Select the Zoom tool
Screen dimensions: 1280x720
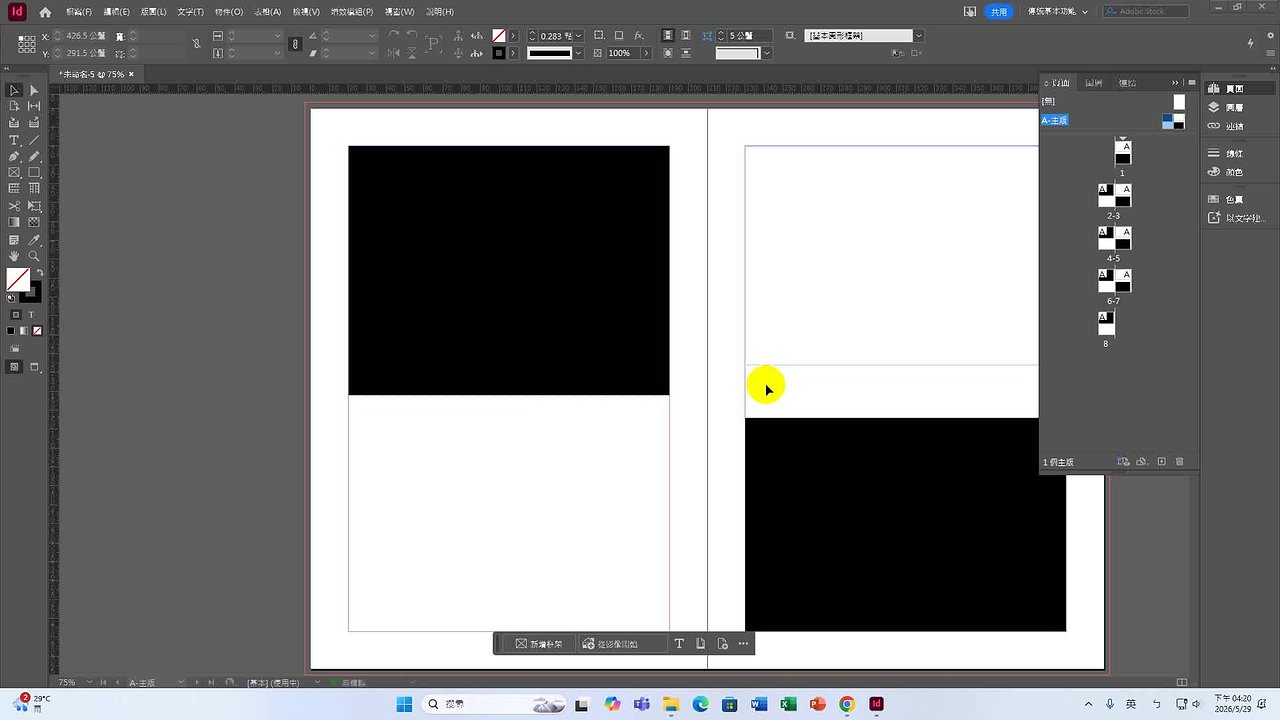point(34,257)
